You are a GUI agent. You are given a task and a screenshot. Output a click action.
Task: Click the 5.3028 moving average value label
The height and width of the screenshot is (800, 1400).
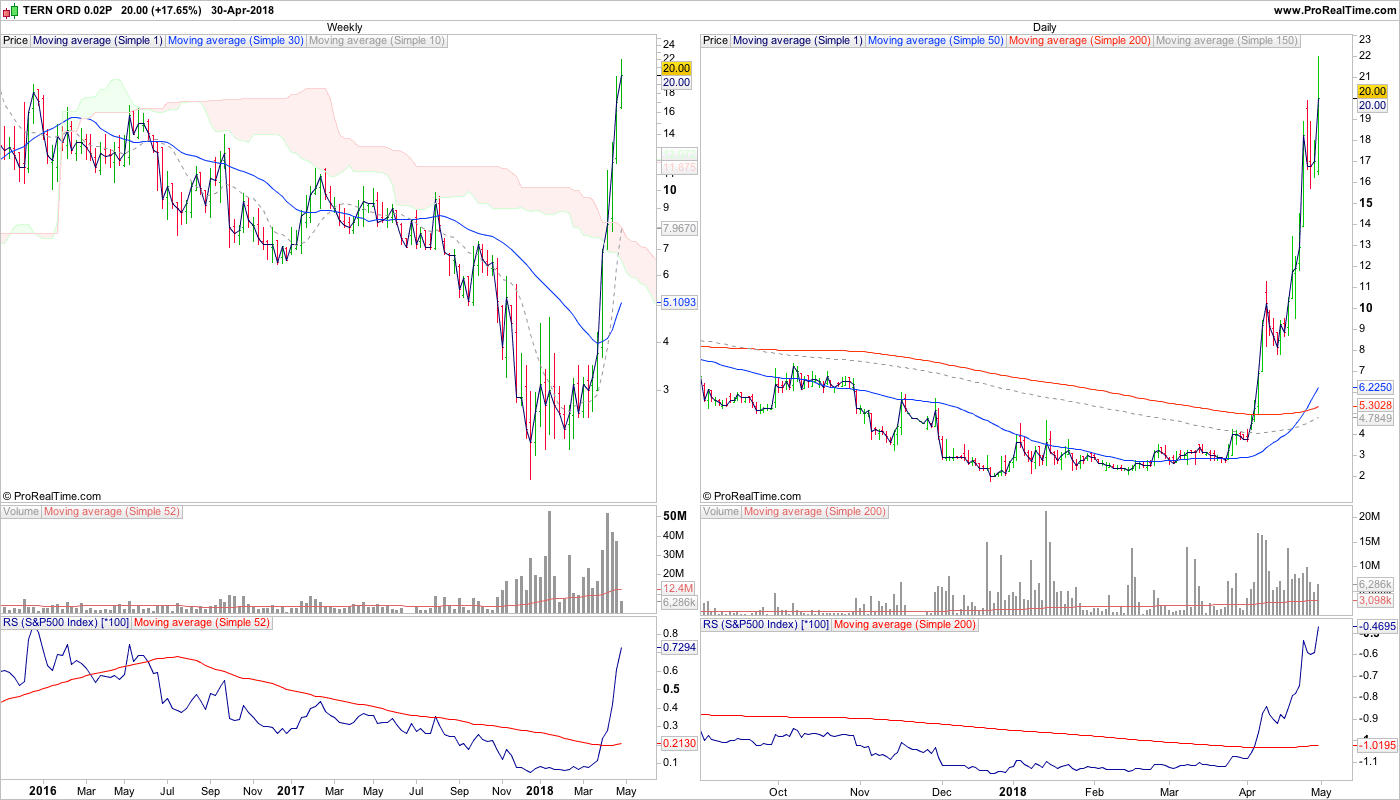click(x=1373, y=404)
